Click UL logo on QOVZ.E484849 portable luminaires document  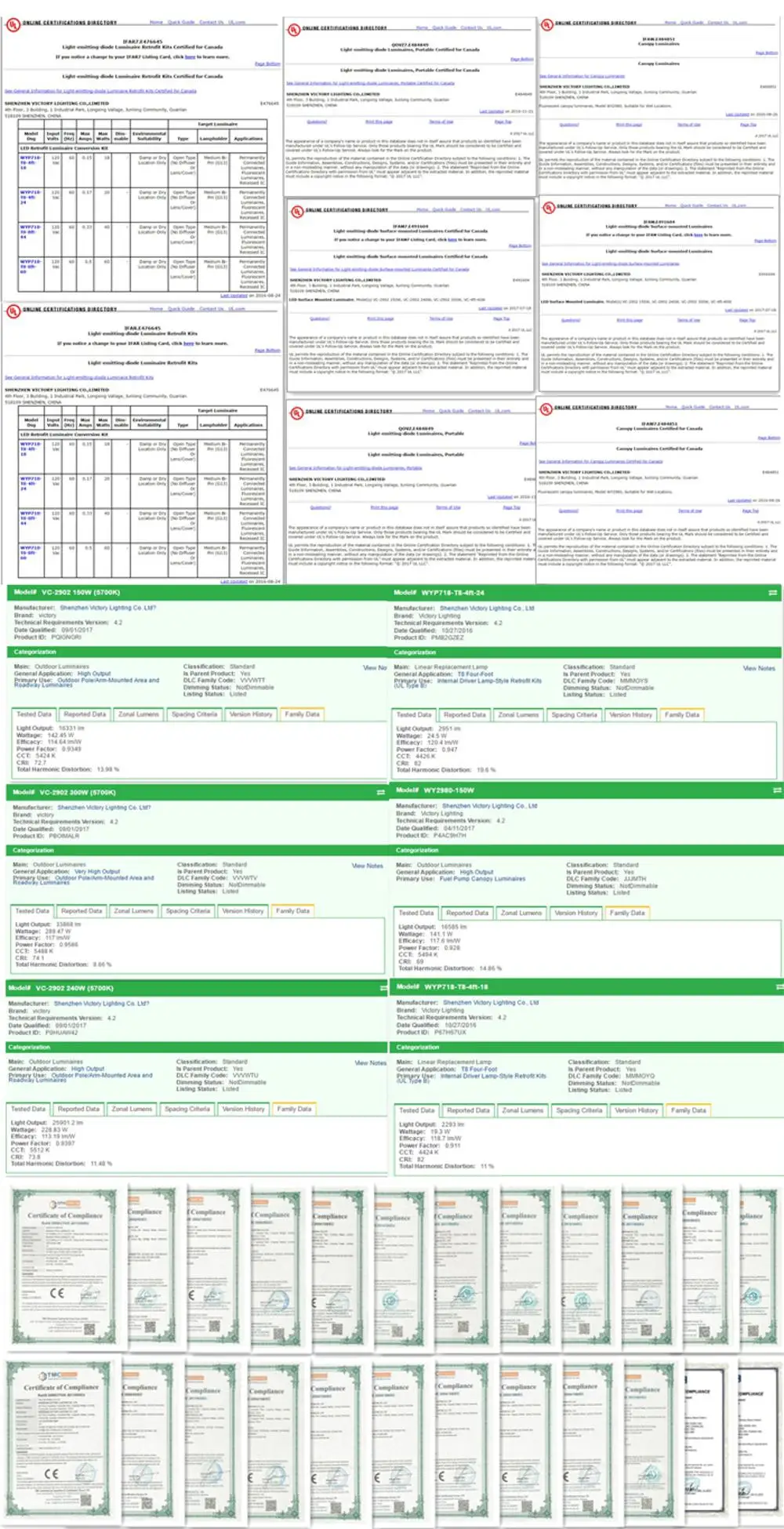[296, 412]
